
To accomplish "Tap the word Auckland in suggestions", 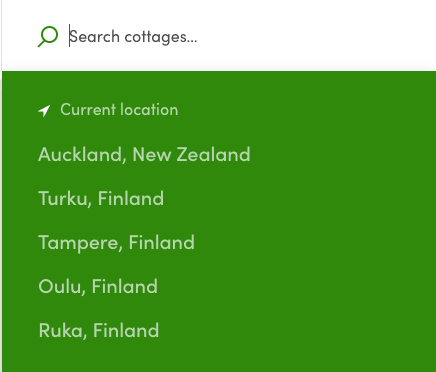I will (x=82, y=154).
